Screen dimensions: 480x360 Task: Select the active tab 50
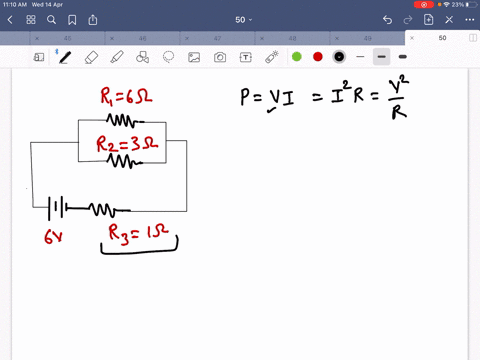(442, 38)
